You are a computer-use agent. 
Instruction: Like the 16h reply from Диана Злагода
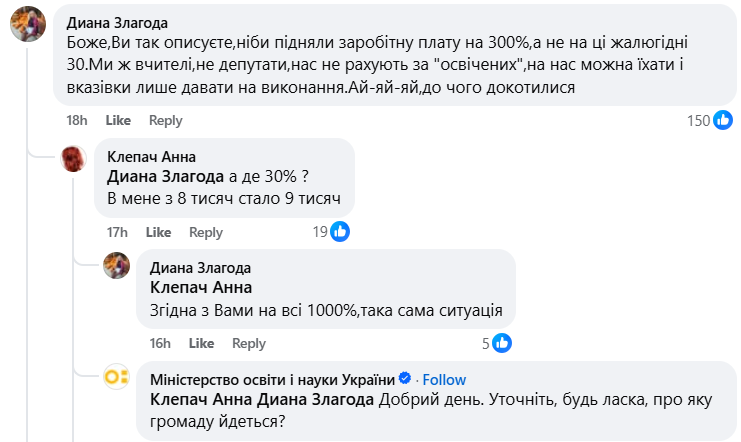201,343
